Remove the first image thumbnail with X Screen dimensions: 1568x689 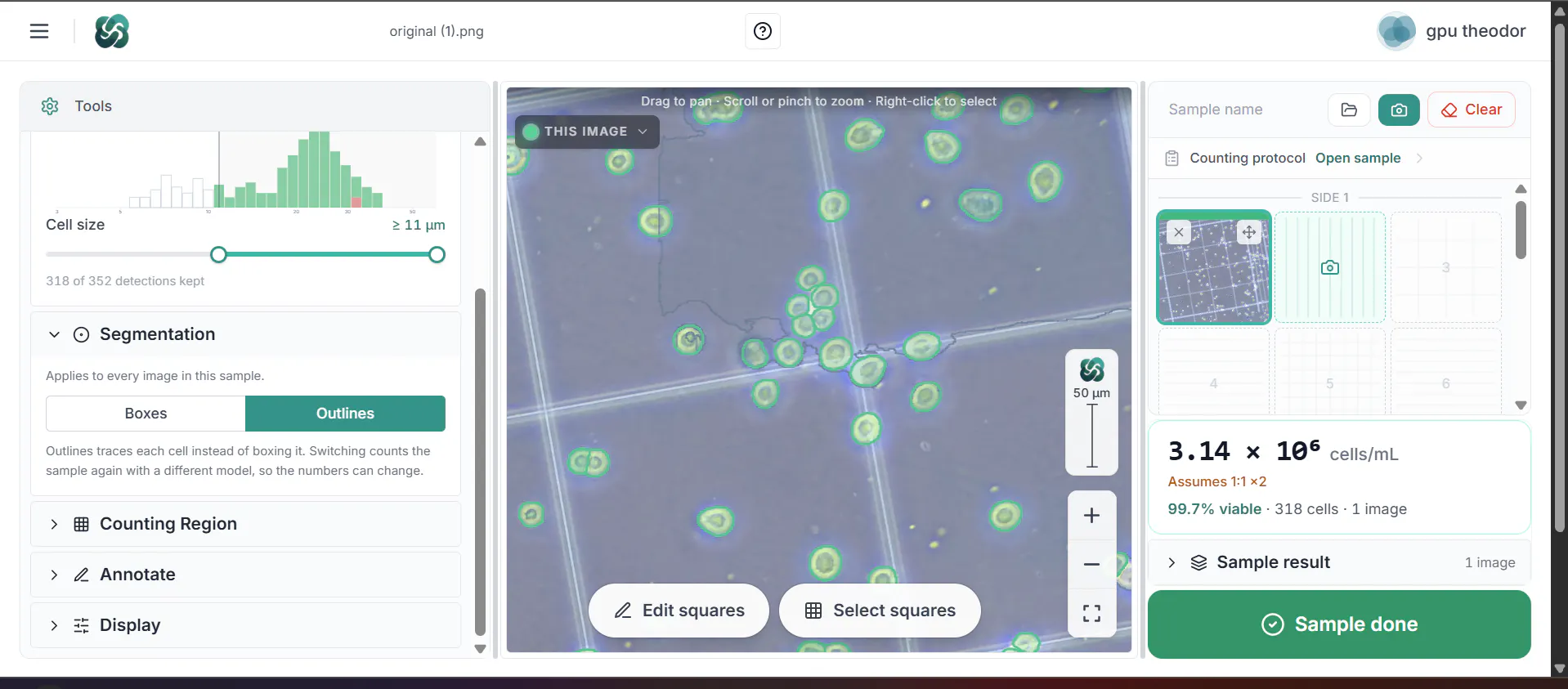[x=1178, y=232]
